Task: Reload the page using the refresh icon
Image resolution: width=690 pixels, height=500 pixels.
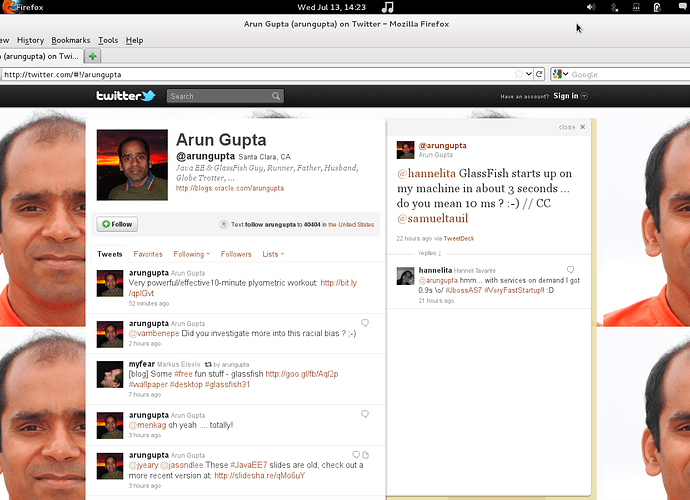Action: coord(540,74)
